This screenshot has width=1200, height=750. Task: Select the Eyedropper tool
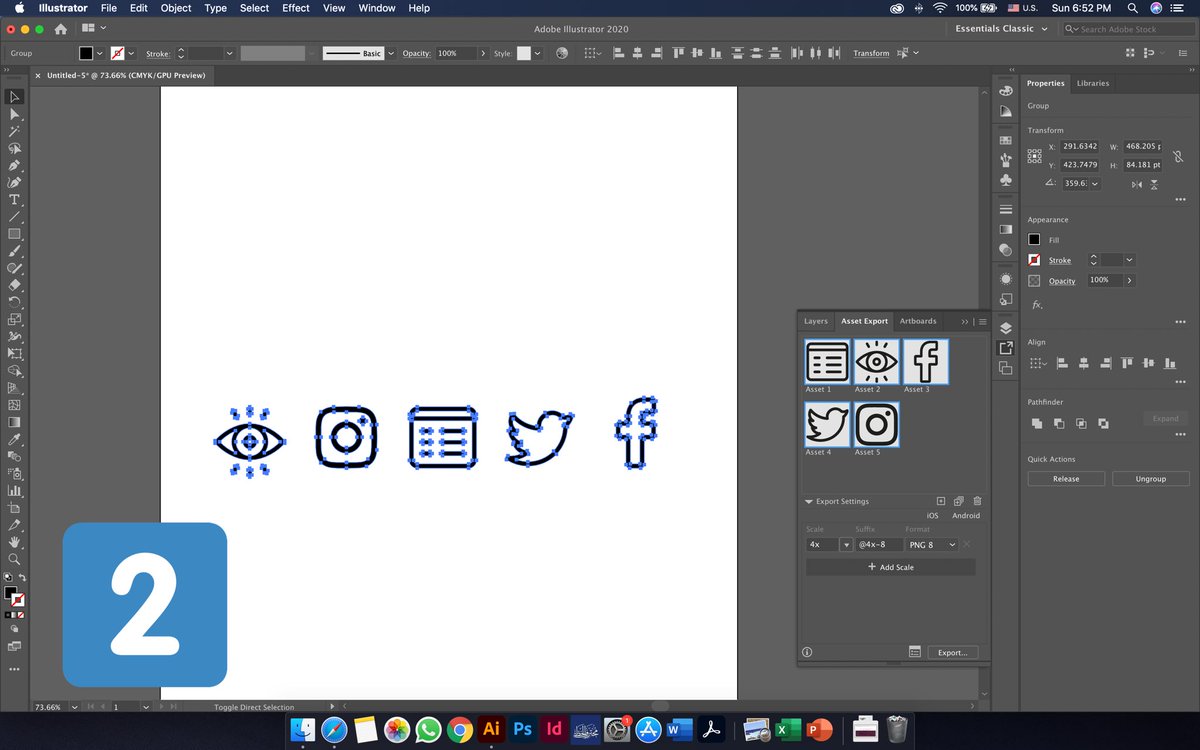[15, 438]
